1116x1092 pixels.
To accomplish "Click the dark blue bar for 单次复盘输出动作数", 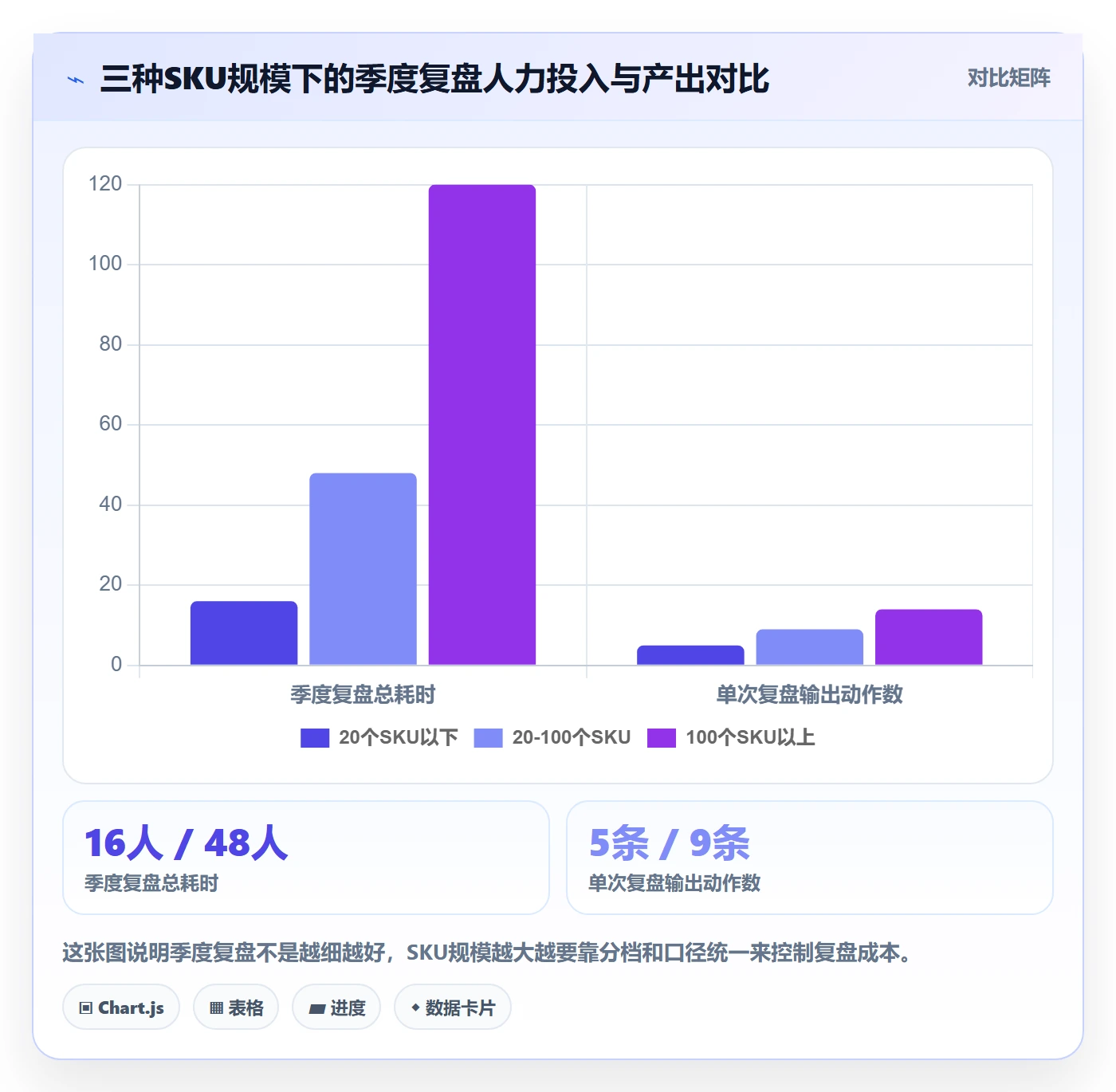I will tap(690, 655).
